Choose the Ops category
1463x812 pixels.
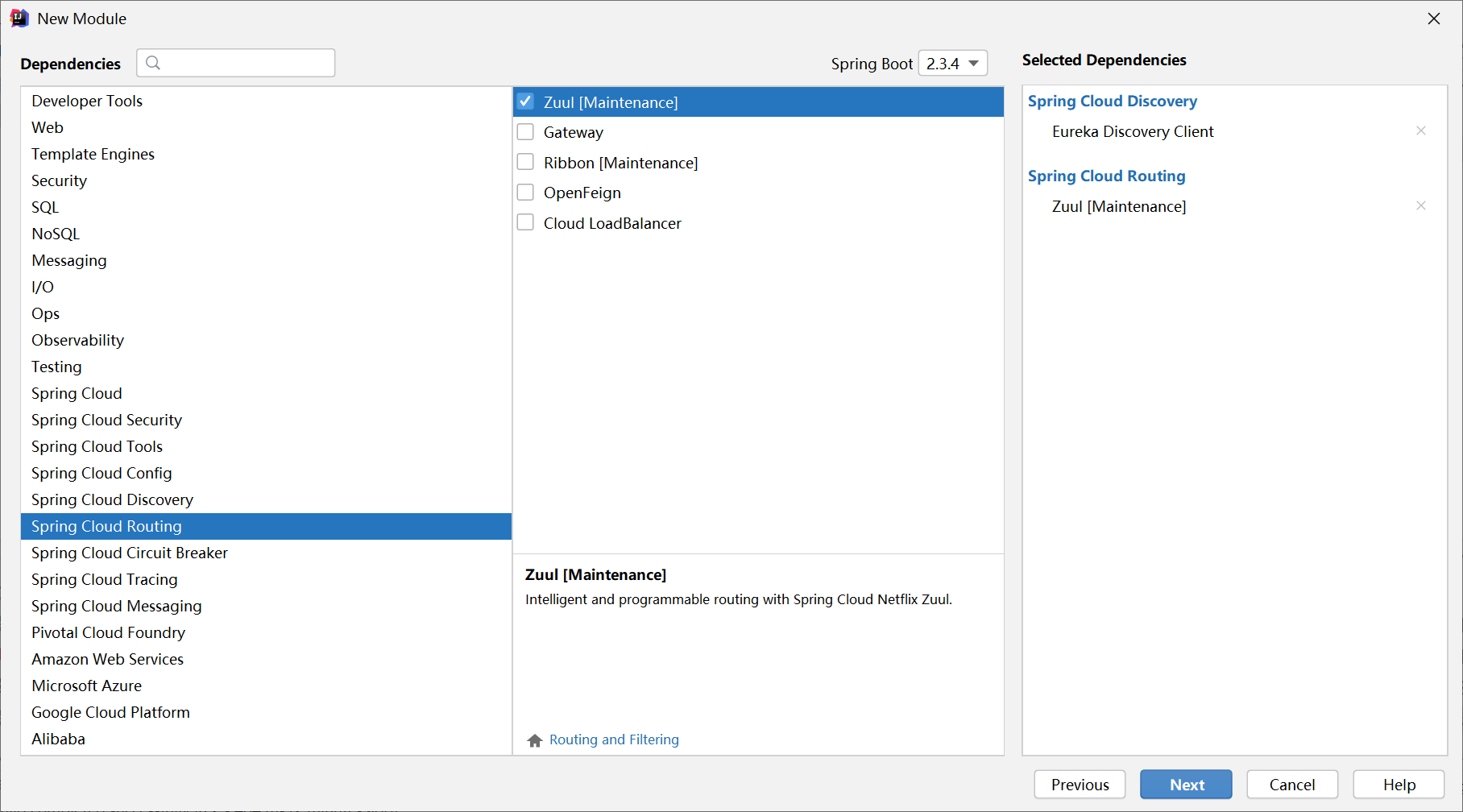(266, 313)
